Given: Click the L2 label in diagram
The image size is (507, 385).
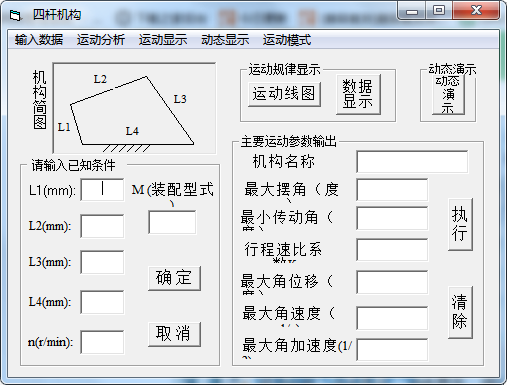Looking at the screenshot, I should (x=100, y=79).
